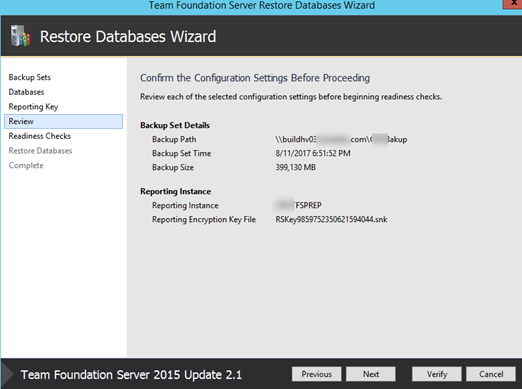The height and width of the screenshot is (389, 522).
Task: Select the Reporting Key step
Action: click(x=33, y=107)
